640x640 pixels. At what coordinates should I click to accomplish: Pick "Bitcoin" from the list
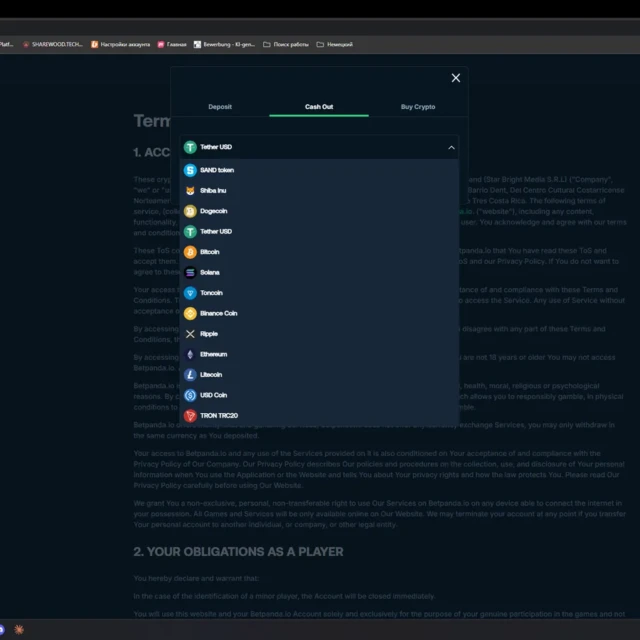click(319, 252)
